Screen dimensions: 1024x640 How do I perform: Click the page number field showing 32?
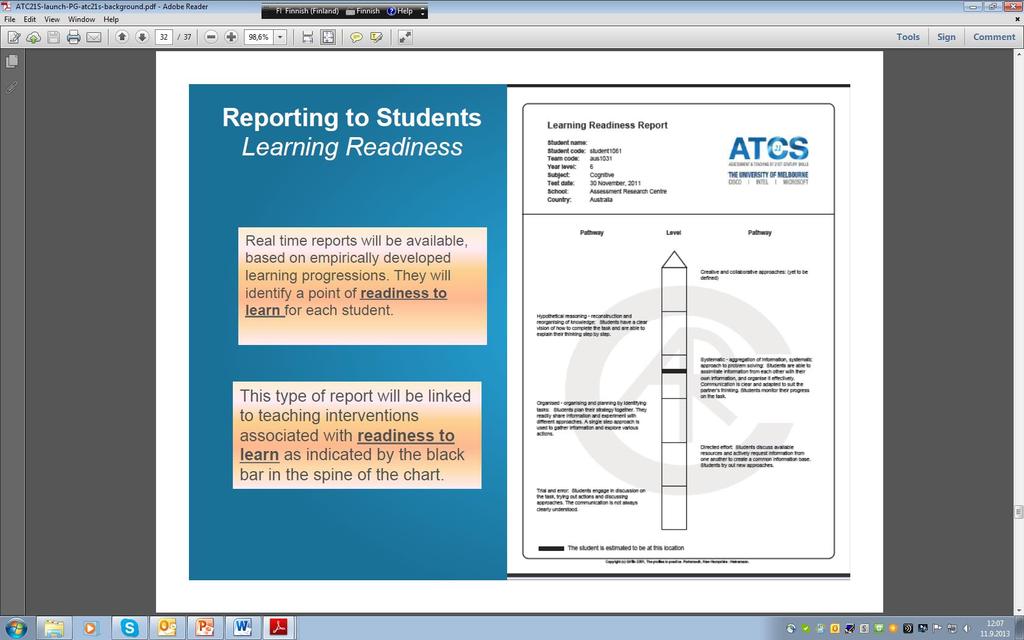point(164,37)
